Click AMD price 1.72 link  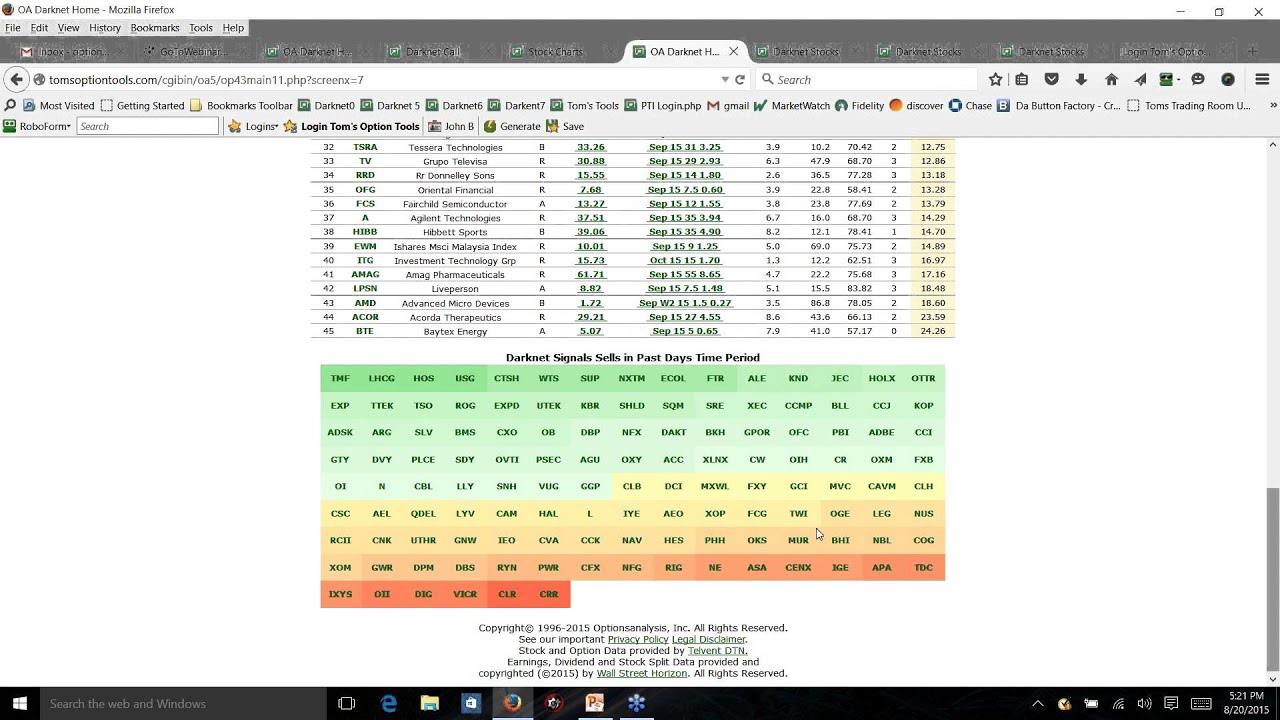point(590,303)
